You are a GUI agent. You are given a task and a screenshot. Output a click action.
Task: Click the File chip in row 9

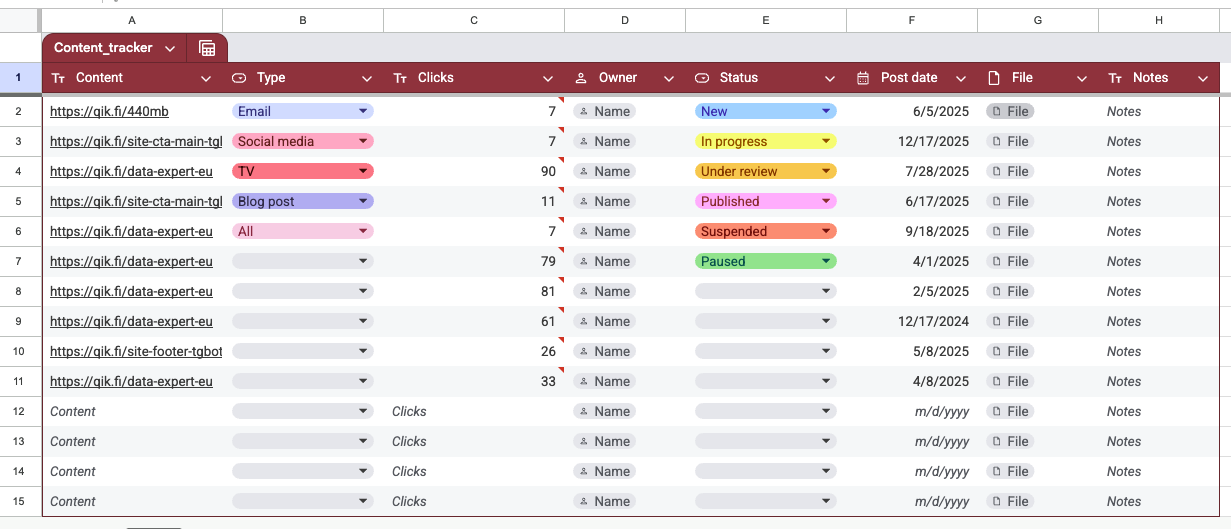[1010, 322]
